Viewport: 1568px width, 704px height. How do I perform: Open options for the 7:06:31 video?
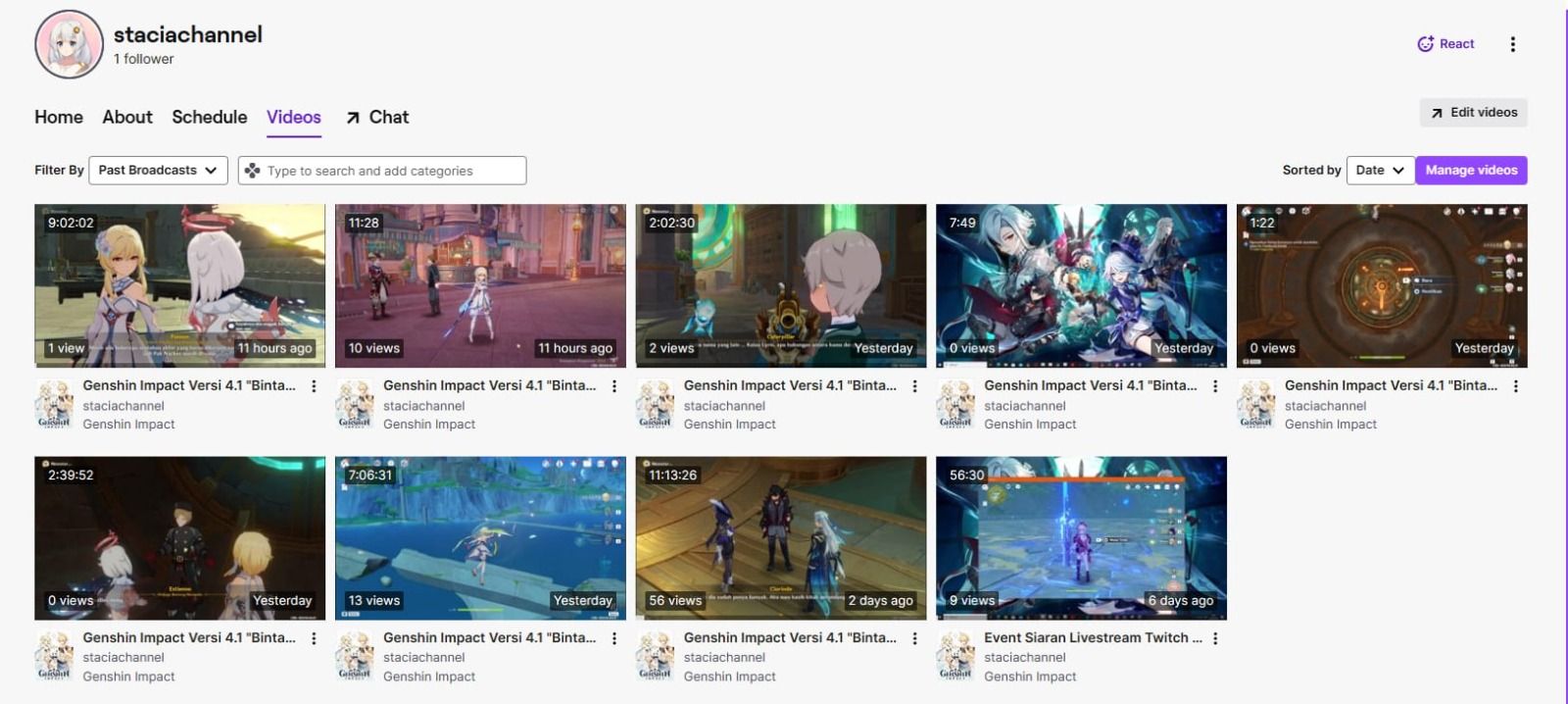point(614,638)
